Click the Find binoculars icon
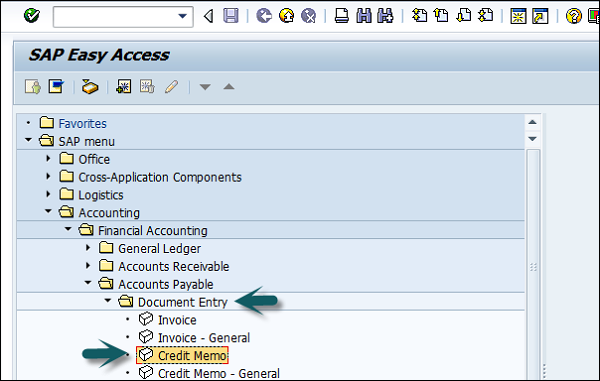 (364, 16)
